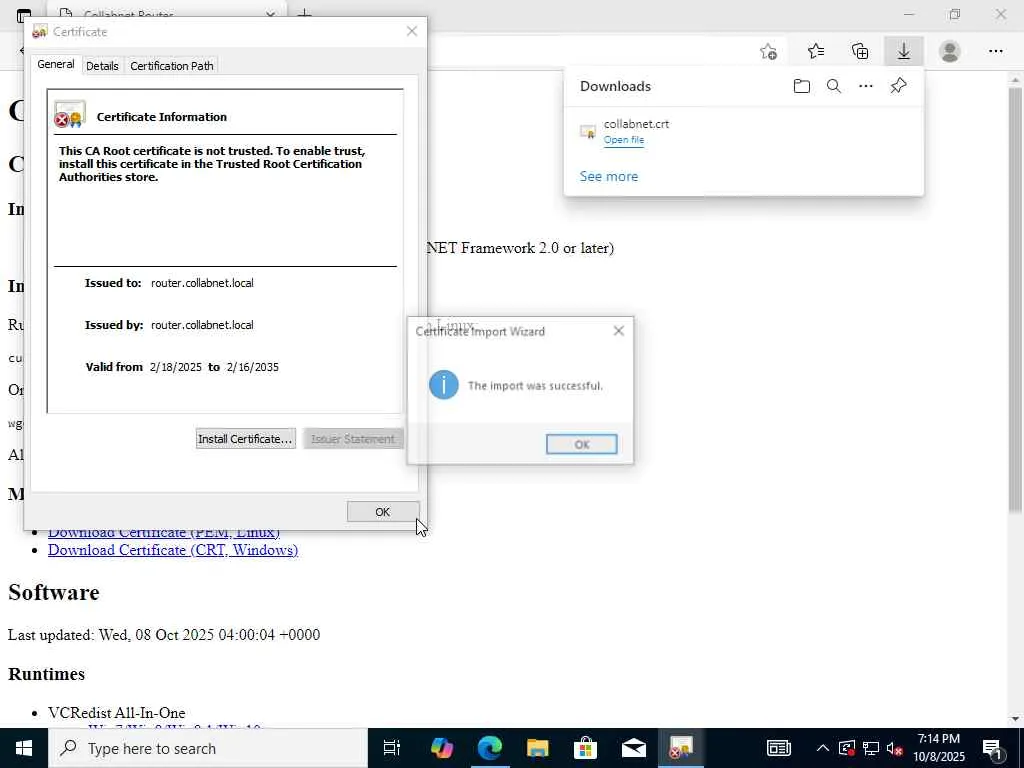This screenshot has width=1024, height=768.
Task: Open Edge Settings and more menu
Action: tap(995, 51)
